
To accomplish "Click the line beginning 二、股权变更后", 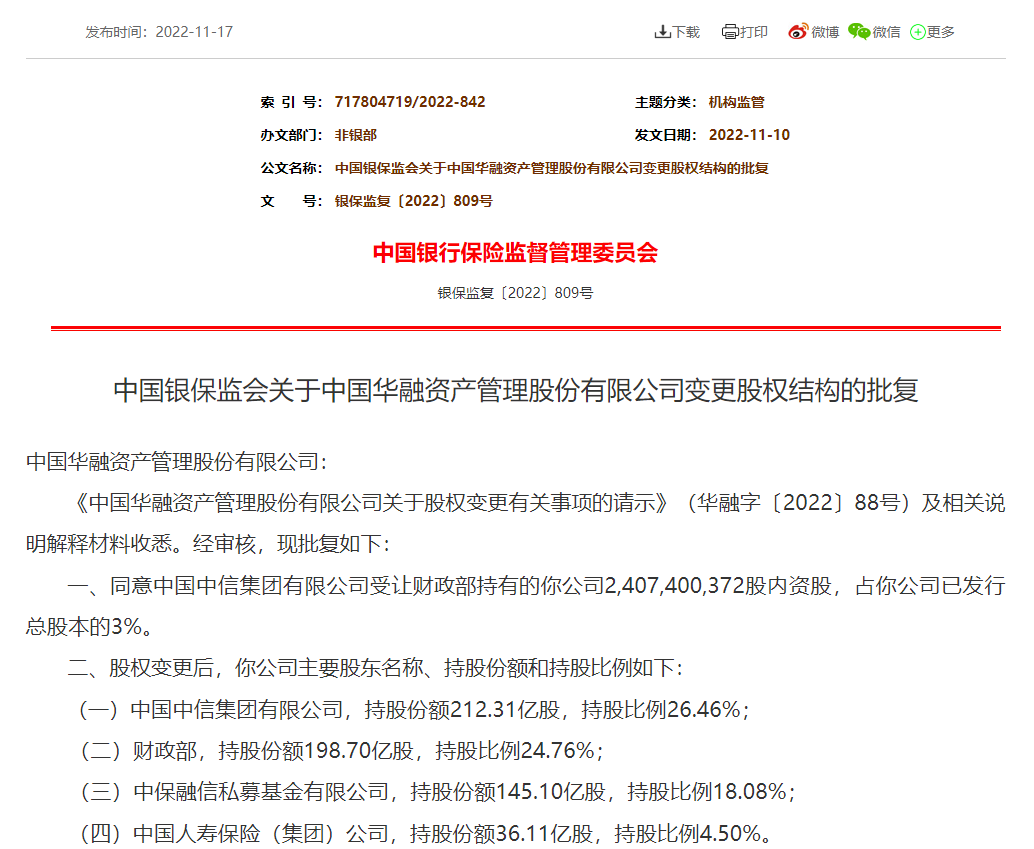I will click(375, 668).
